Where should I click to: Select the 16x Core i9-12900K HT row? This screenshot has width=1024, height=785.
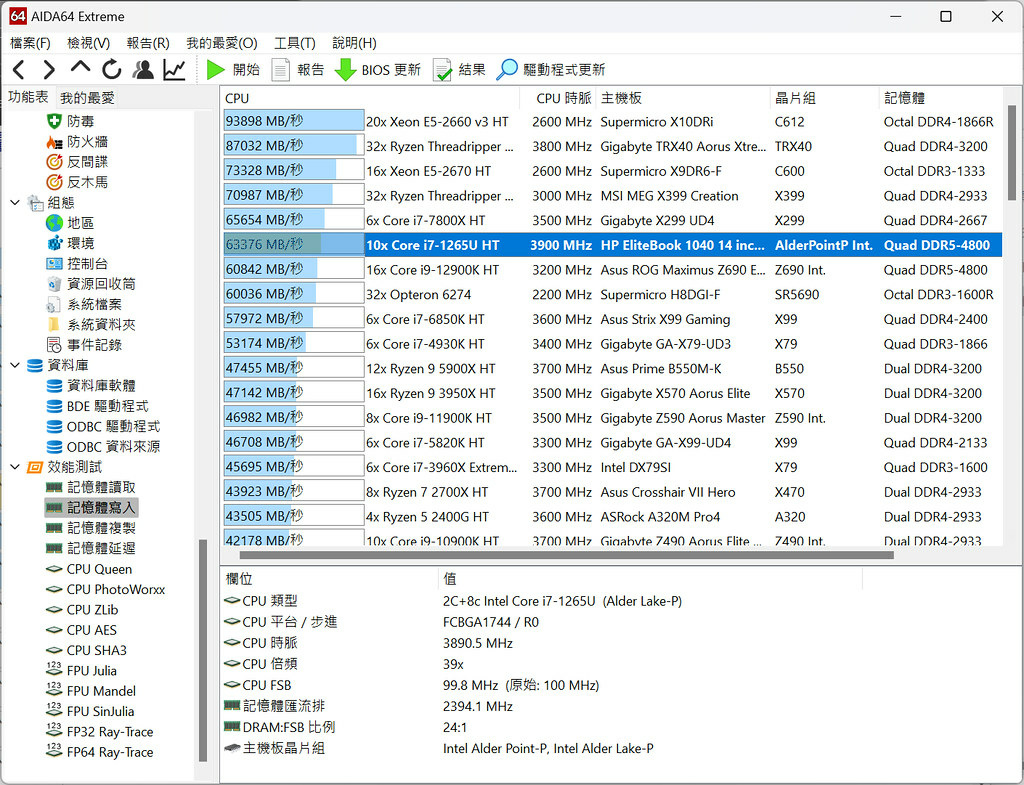coord(613,270)
